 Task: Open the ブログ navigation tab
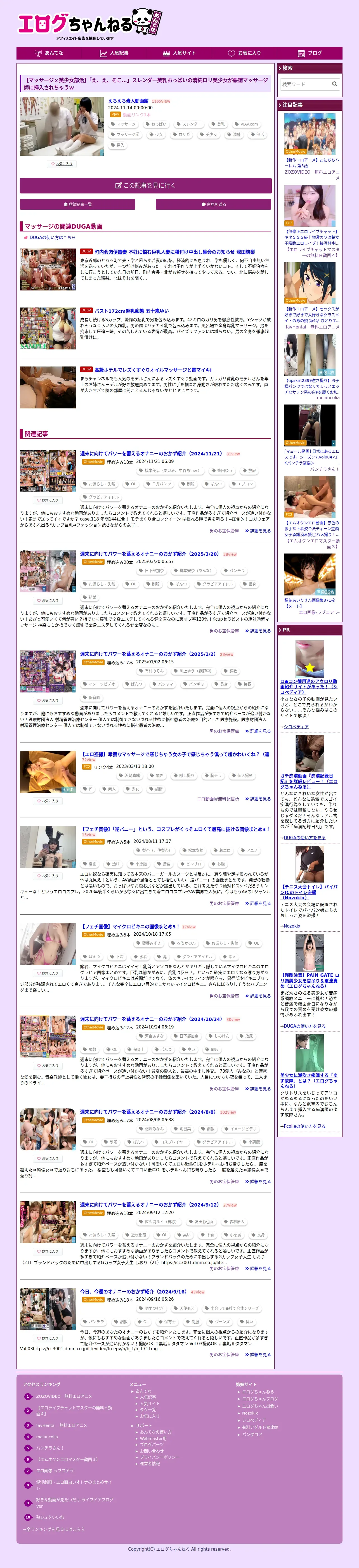[309, 54]
